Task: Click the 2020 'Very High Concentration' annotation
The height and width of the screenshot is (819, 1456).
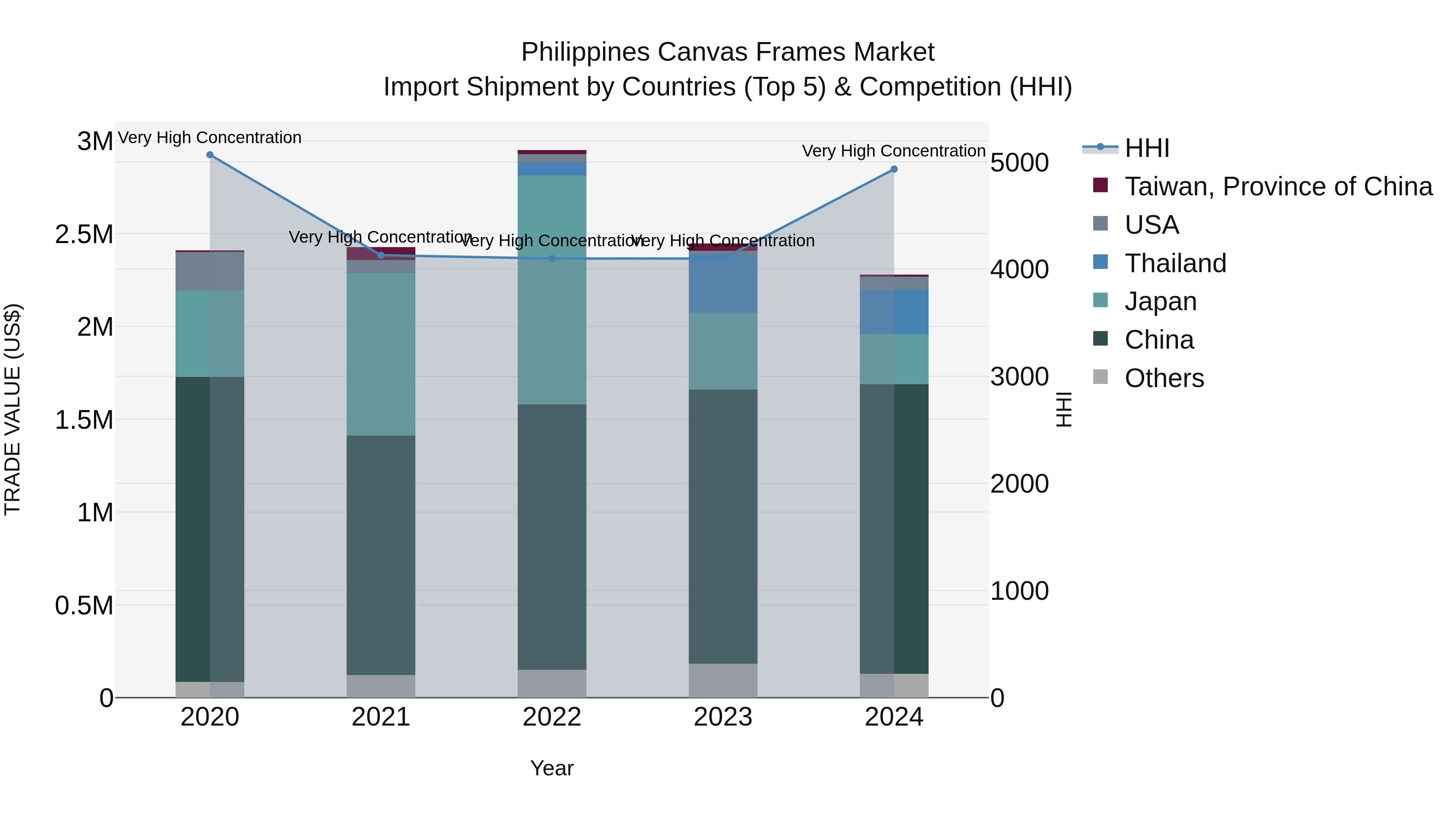Action: (210, 138)
